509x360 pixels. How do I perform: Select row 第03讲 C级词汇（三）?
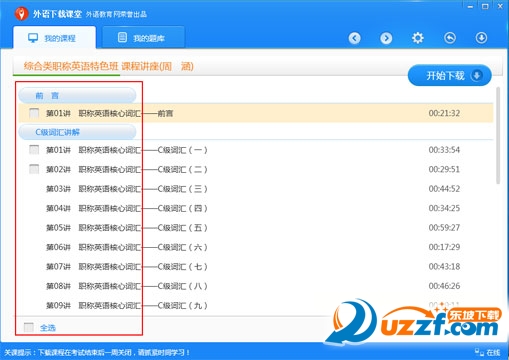pyautogui.click(x=256, y=189)
